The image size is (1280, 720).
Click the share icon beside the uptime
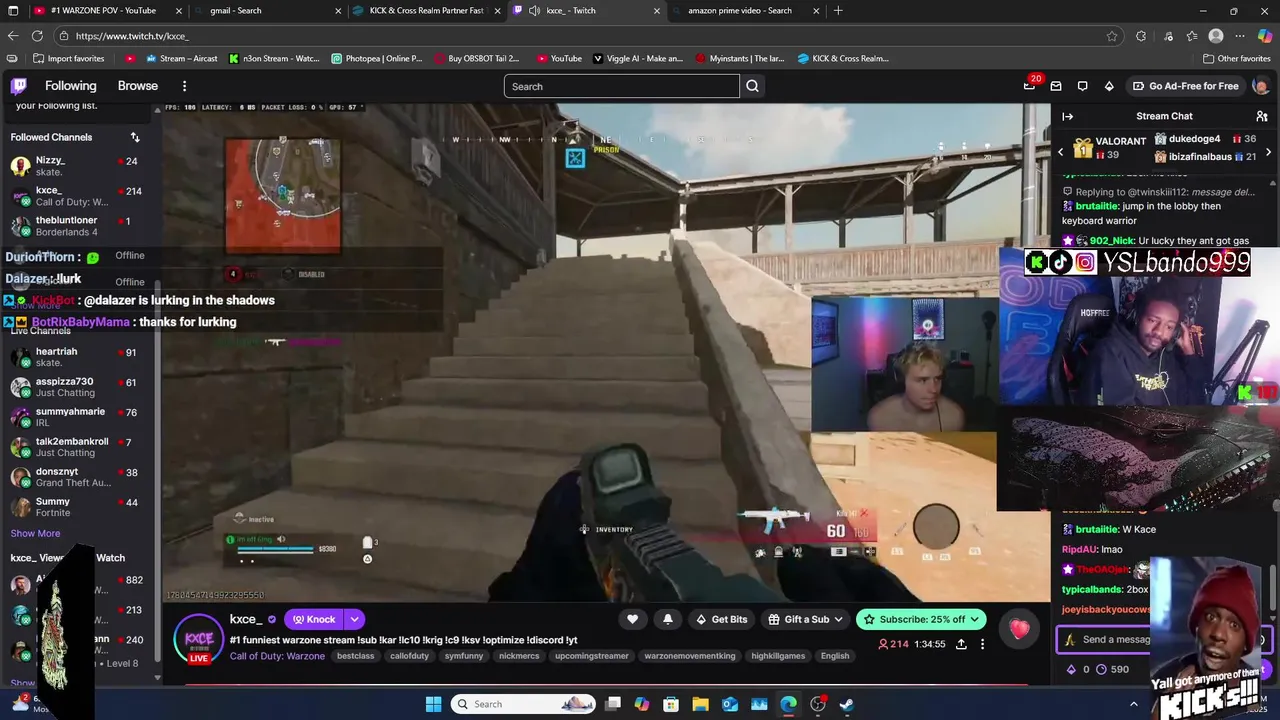tap(961, 644)
